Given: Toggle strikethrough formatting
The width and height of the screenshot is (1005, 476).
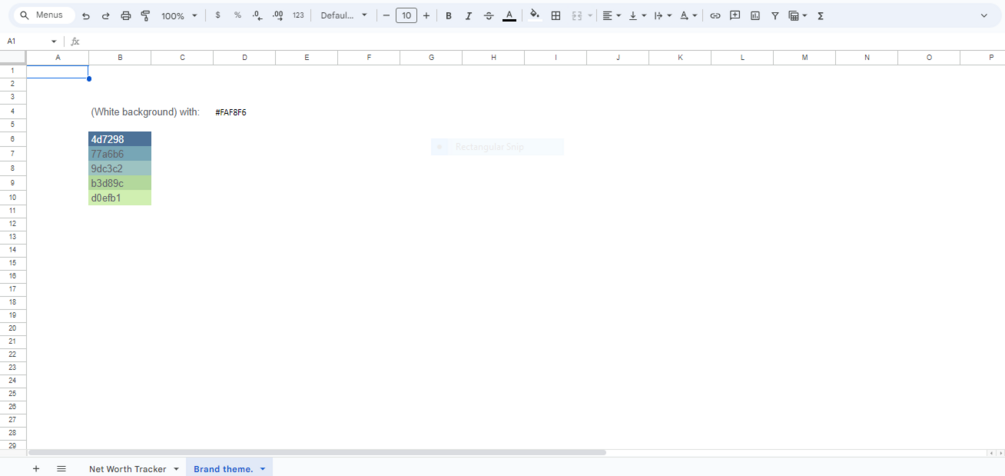Looking at the screenshot, I should tap(489, 16).
